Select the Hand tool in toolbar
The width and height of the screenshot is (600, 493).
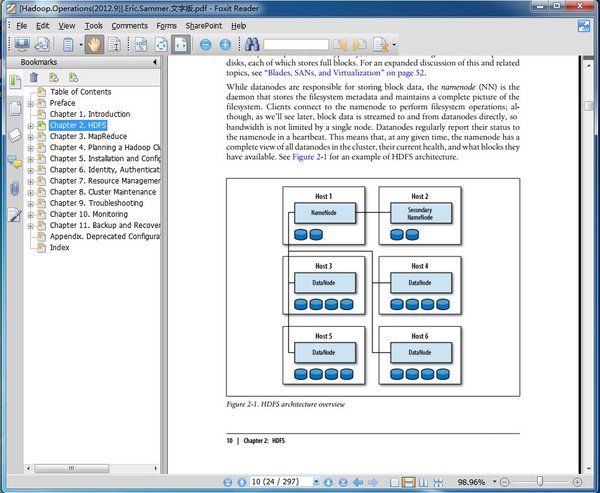pyautogui.click(x=95, y=44)
